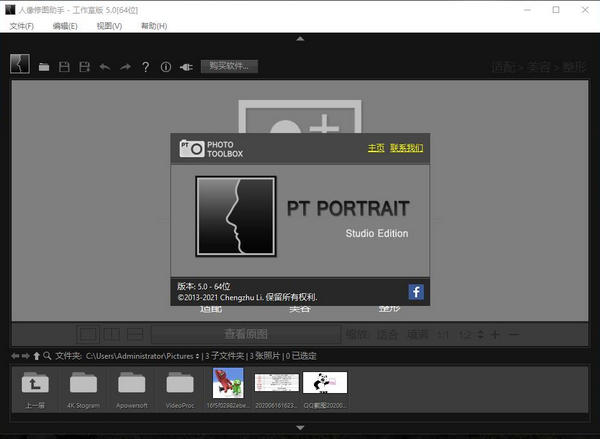Click the 查看原图 view original button
The width and height of the screenshot is (600, 439).
246,335
